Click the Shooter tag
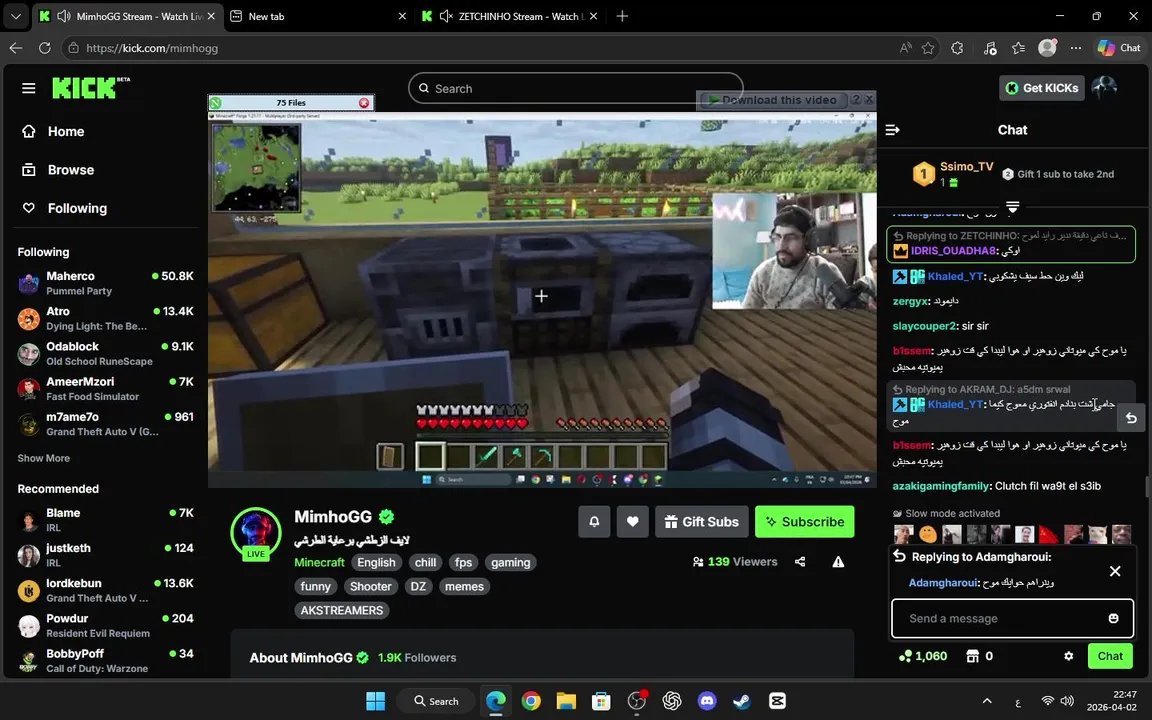Screen dimensions: 1152x720 pos(370,586)
